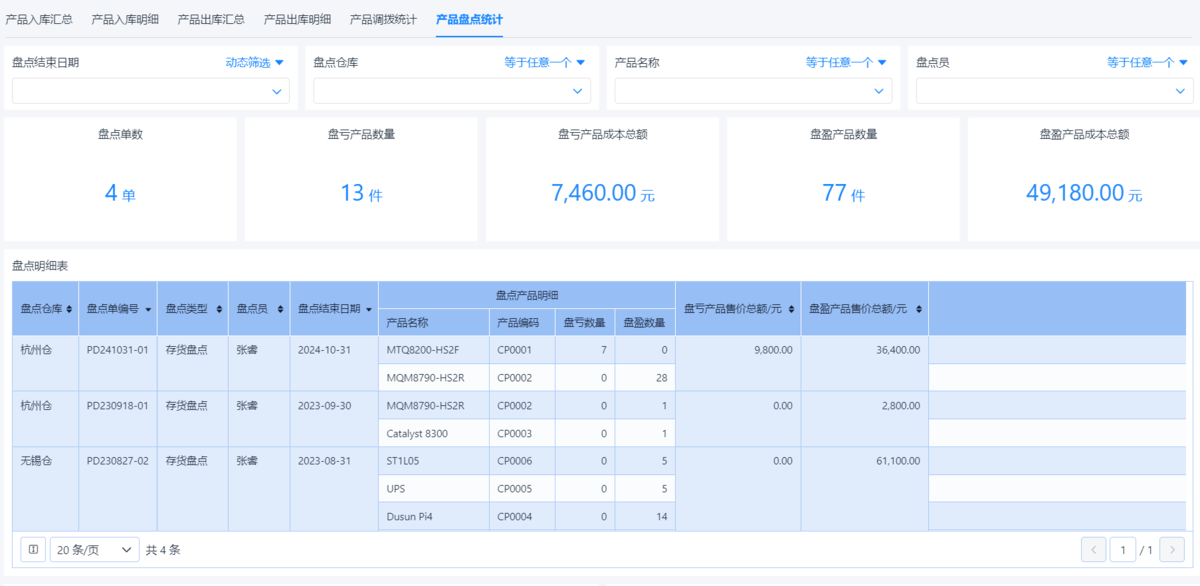1200x586 pixels.
Task: Open 等于任意一个 dropdown for 盘点仓库
Action: (x=545, y=62)
